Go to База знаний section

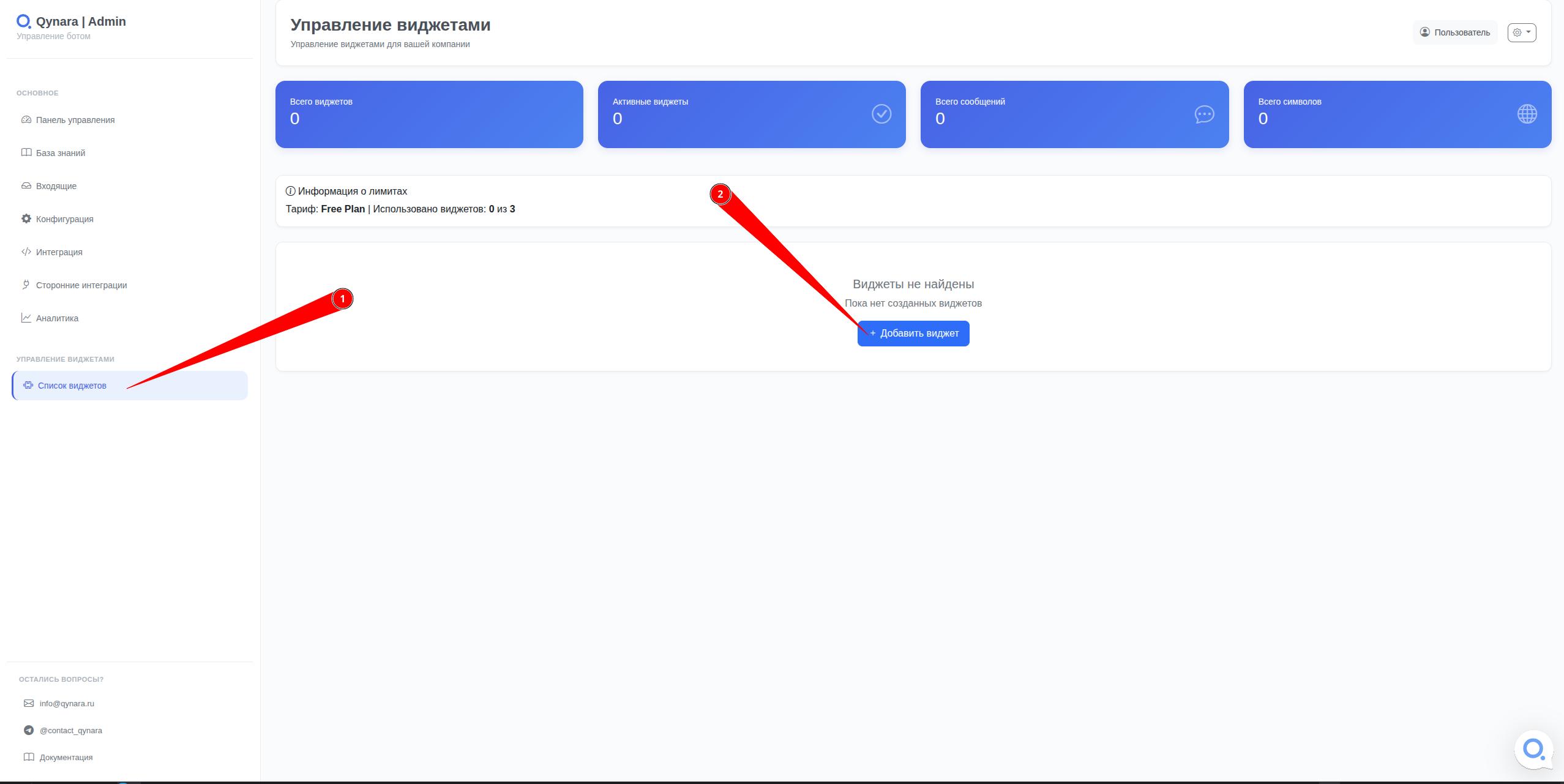coord(60,153)
